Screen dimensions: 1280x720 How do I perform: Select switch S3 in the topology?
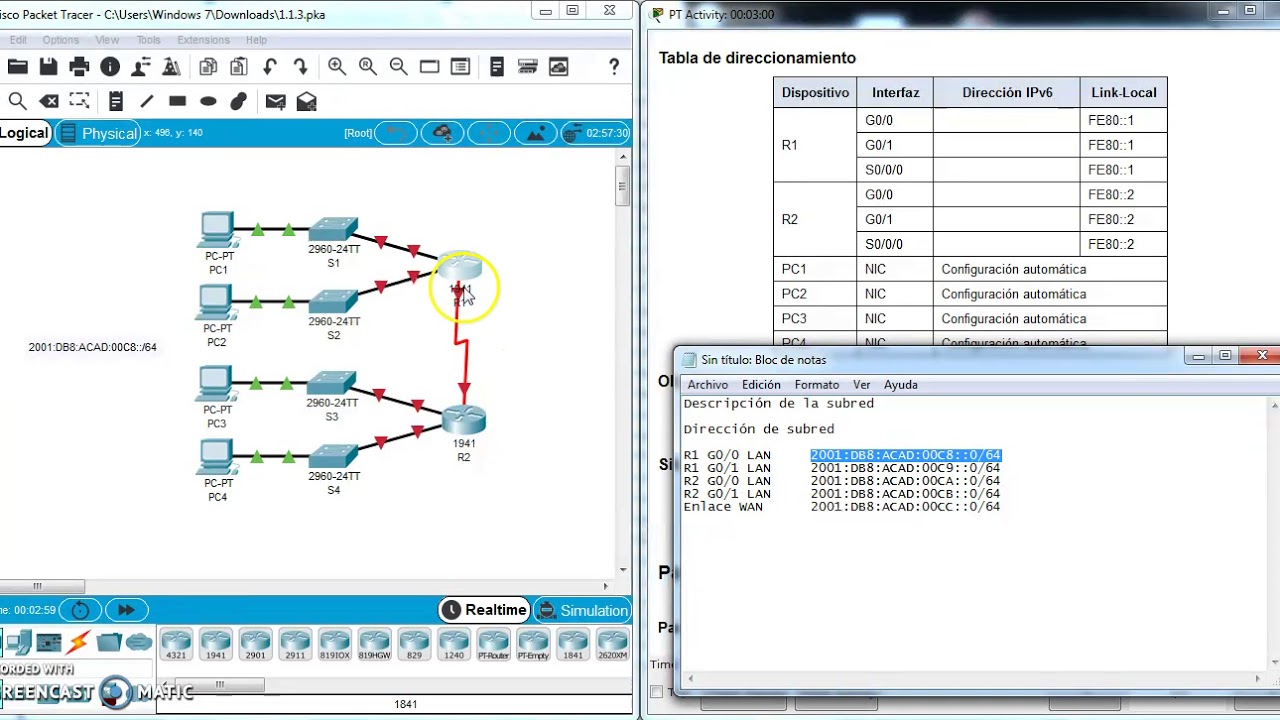331,383
